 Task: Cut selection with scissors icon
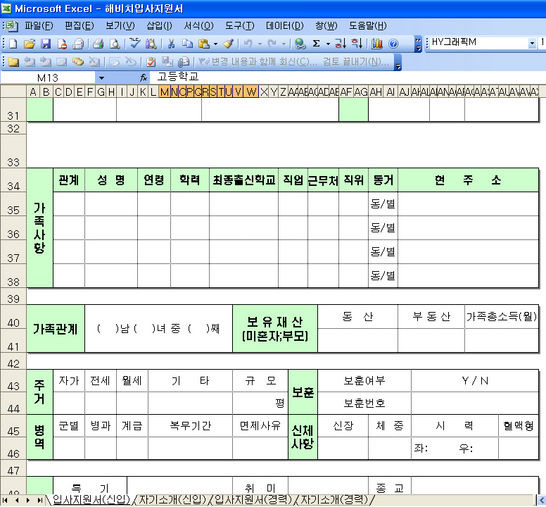tap(171, 44)
